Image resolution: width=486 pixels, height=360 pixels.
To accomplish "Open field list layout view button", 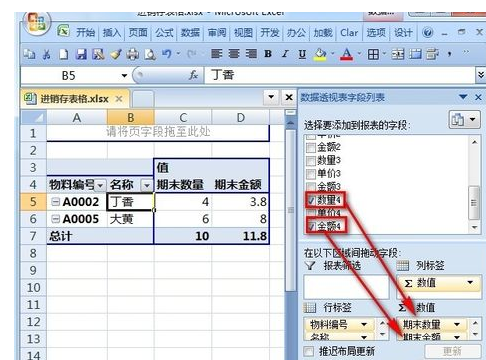I will pyautogui.click(x=464, y=119).
